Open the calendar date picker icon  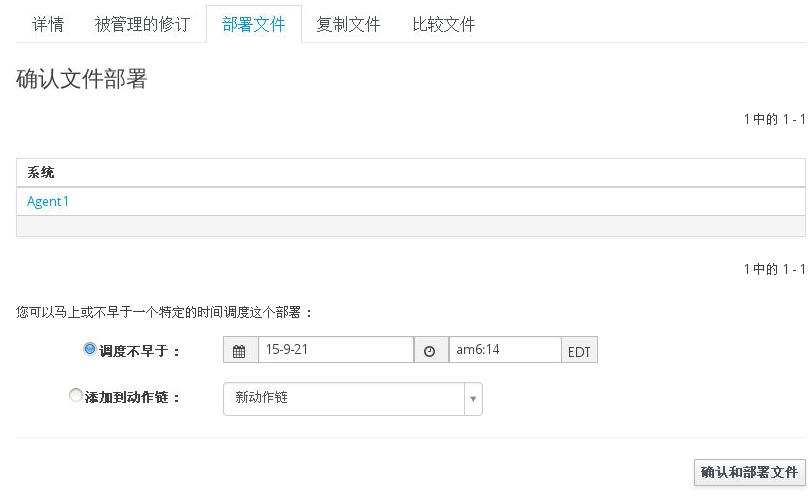240,351
